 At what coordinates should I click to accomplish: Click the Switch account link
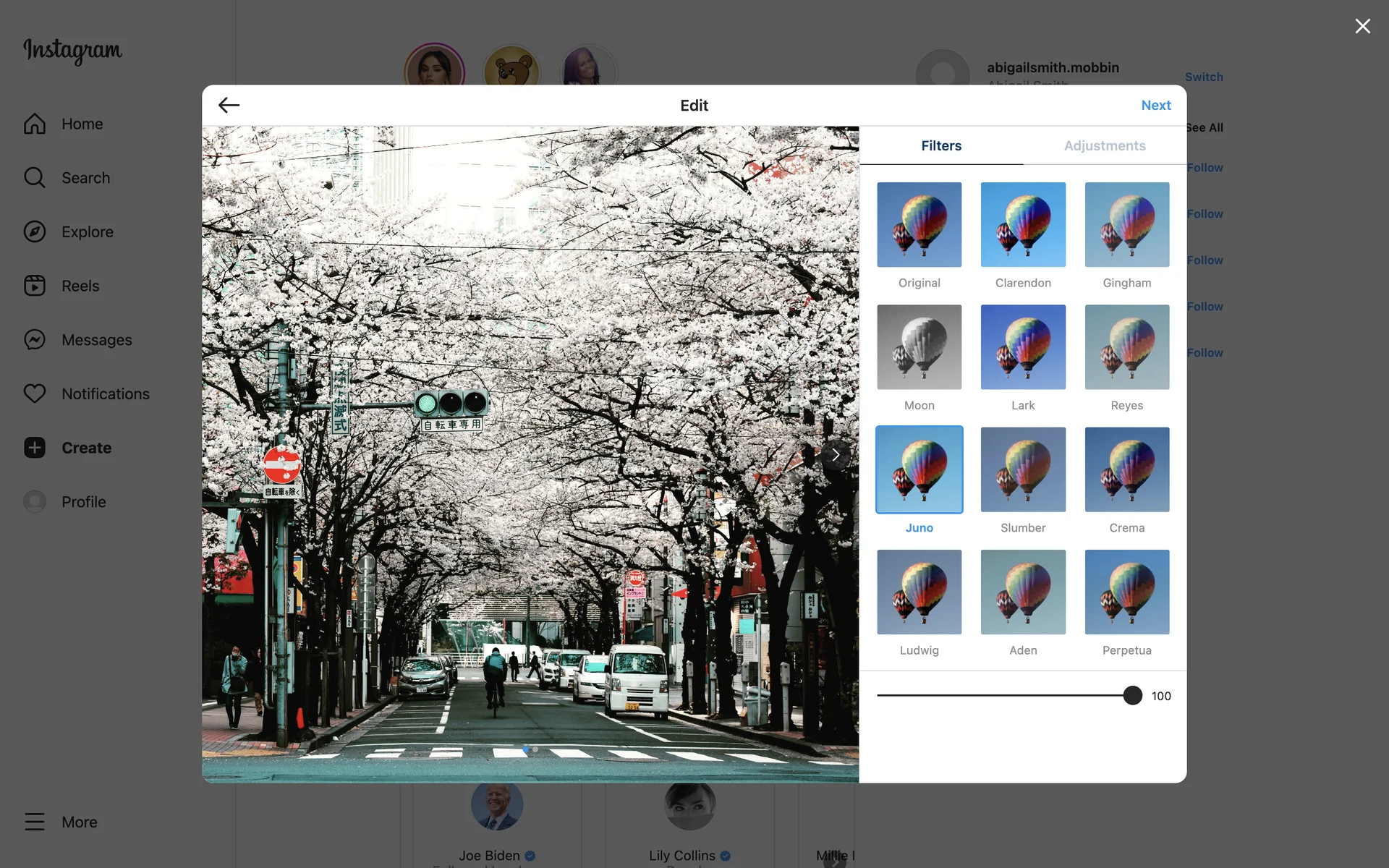point(1203,77)
